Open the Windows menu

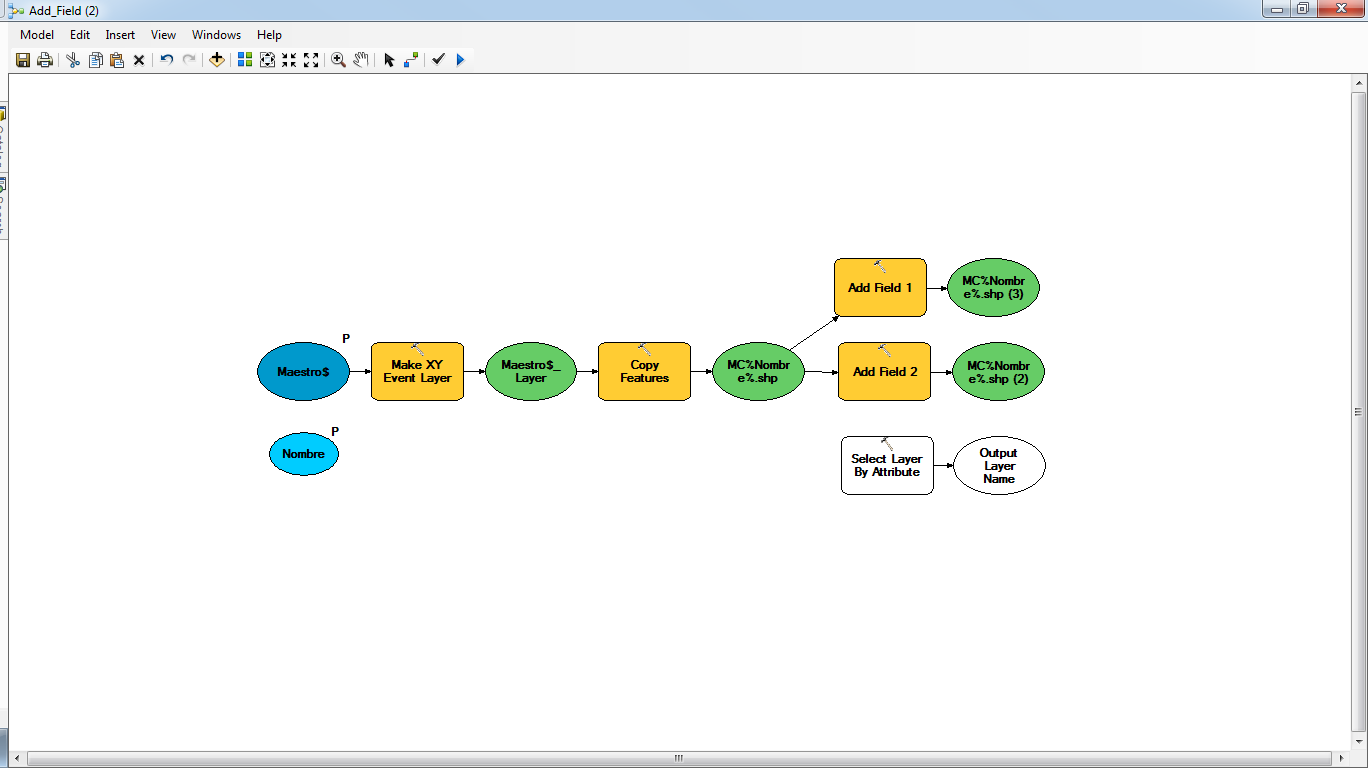coord(217,35)
